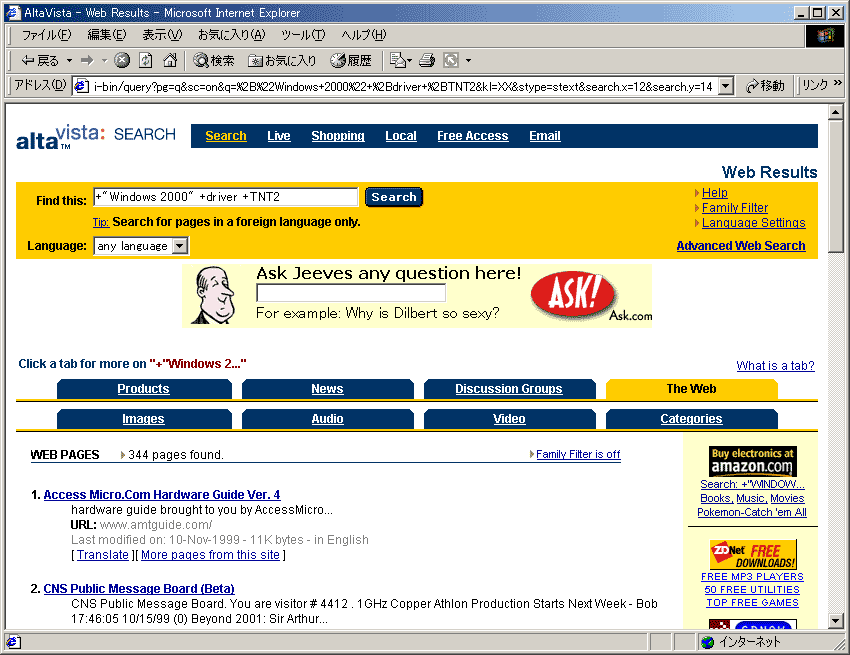The image size is (850, 655).
Task: Open the View (表示) menu
Action: coord(162,35)
